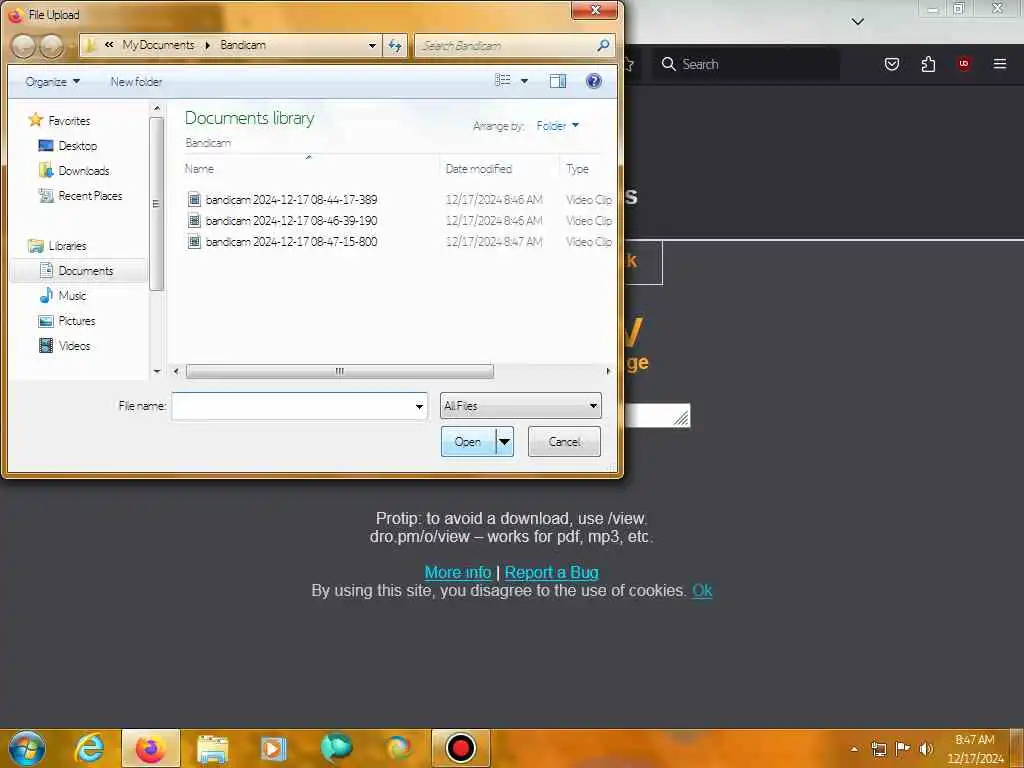Click Ok on the cookie notice
The width and height of the screenshot is (1024, 768).
[702, 590]
